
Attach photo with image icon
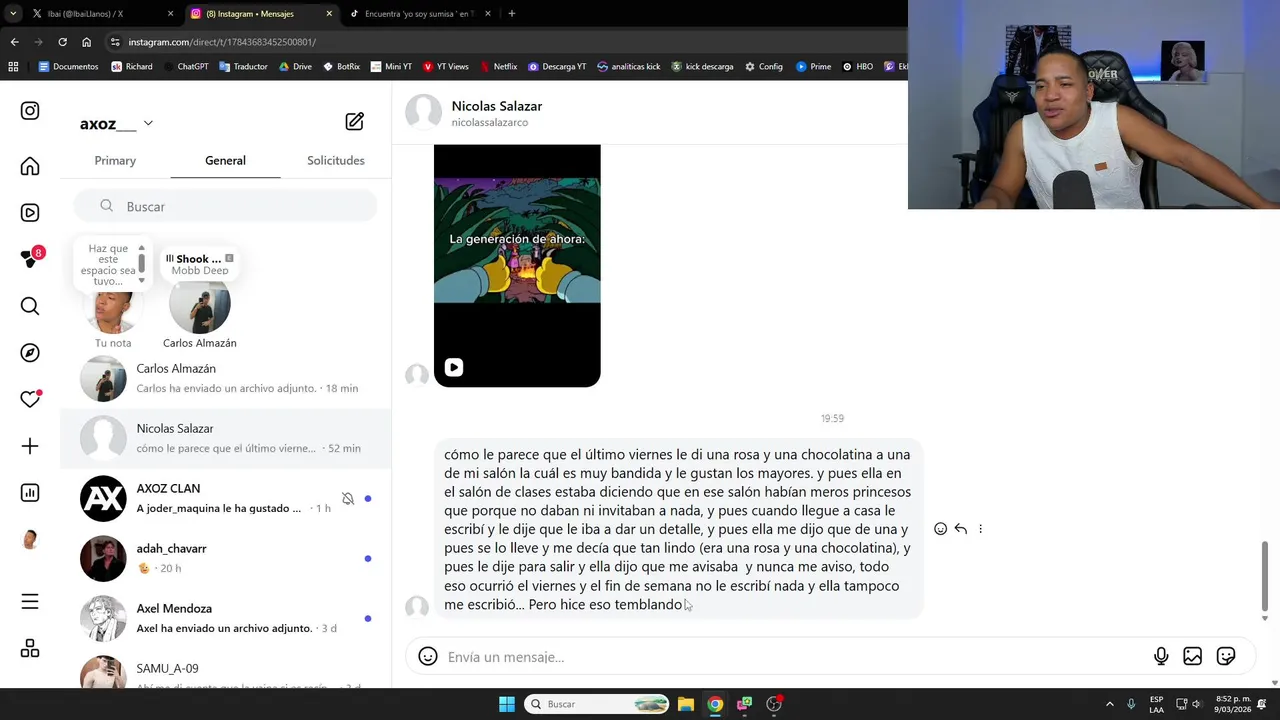tap(1192, 656)
